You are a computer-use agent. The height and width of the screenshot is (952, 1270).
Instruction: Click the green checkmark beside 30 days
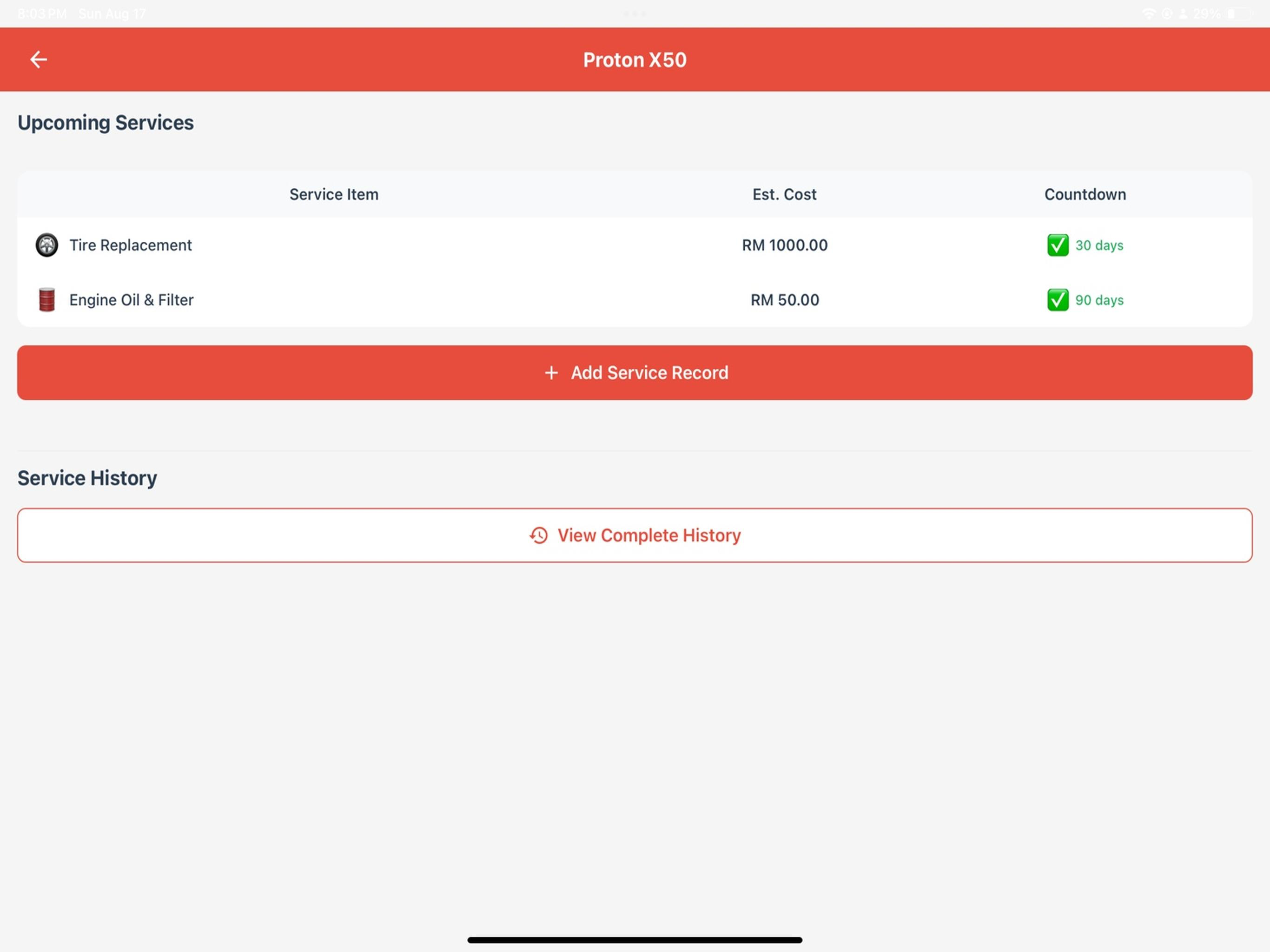[1058, 245]
